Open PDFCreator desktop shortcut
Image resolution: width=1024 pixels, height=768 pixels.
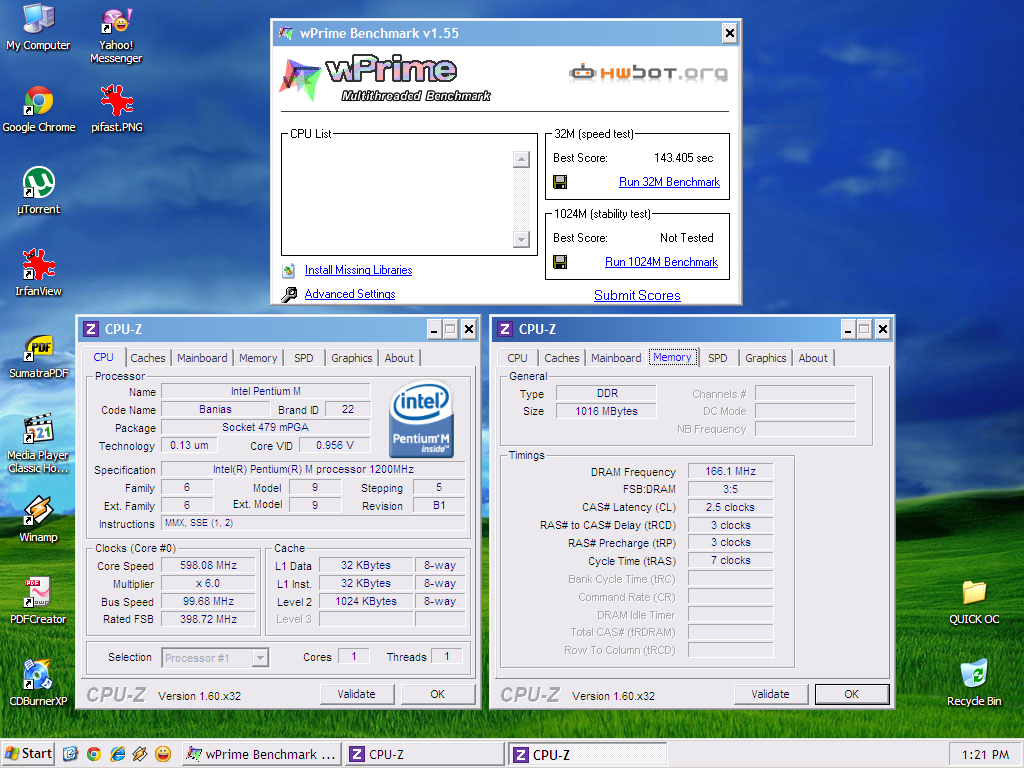(39, 601)
